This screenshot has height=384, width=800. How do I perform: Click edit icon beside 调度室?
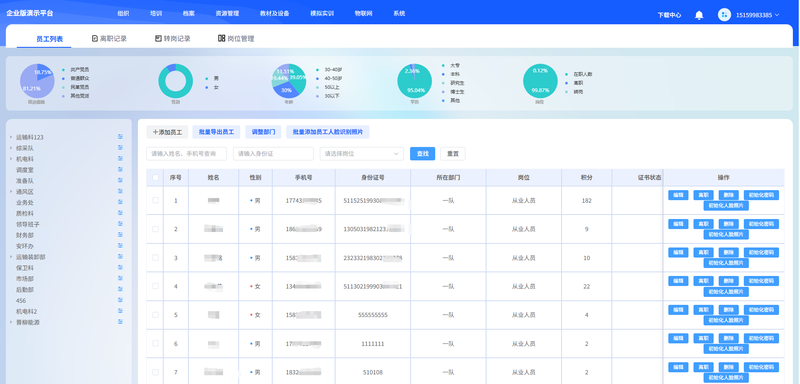(x=120, y=169)
